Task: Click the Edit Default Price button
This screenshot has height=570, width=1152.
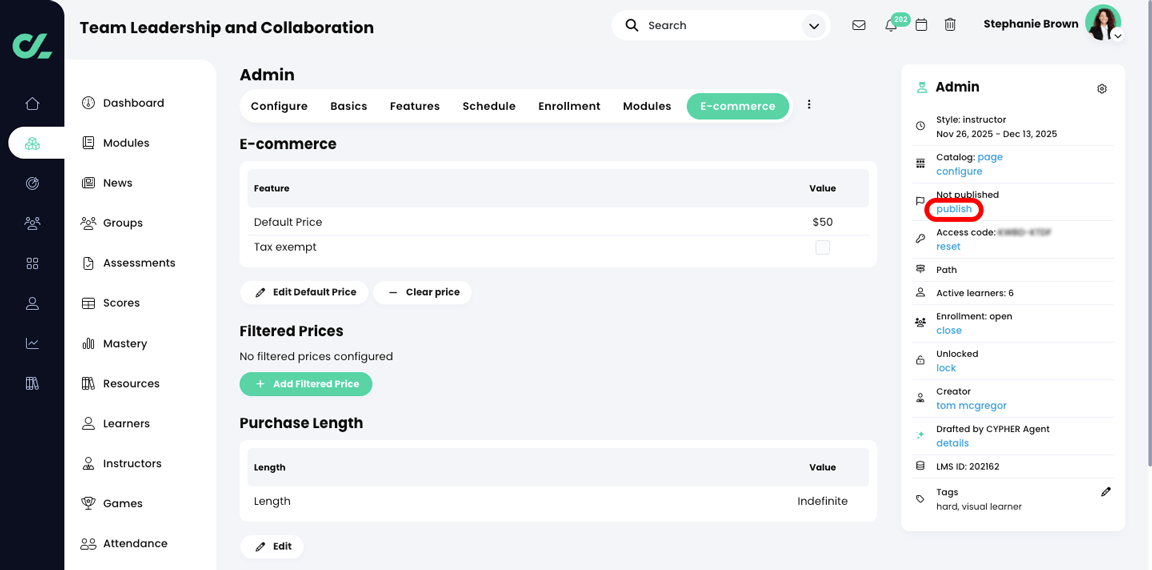Action: [305, 292]
